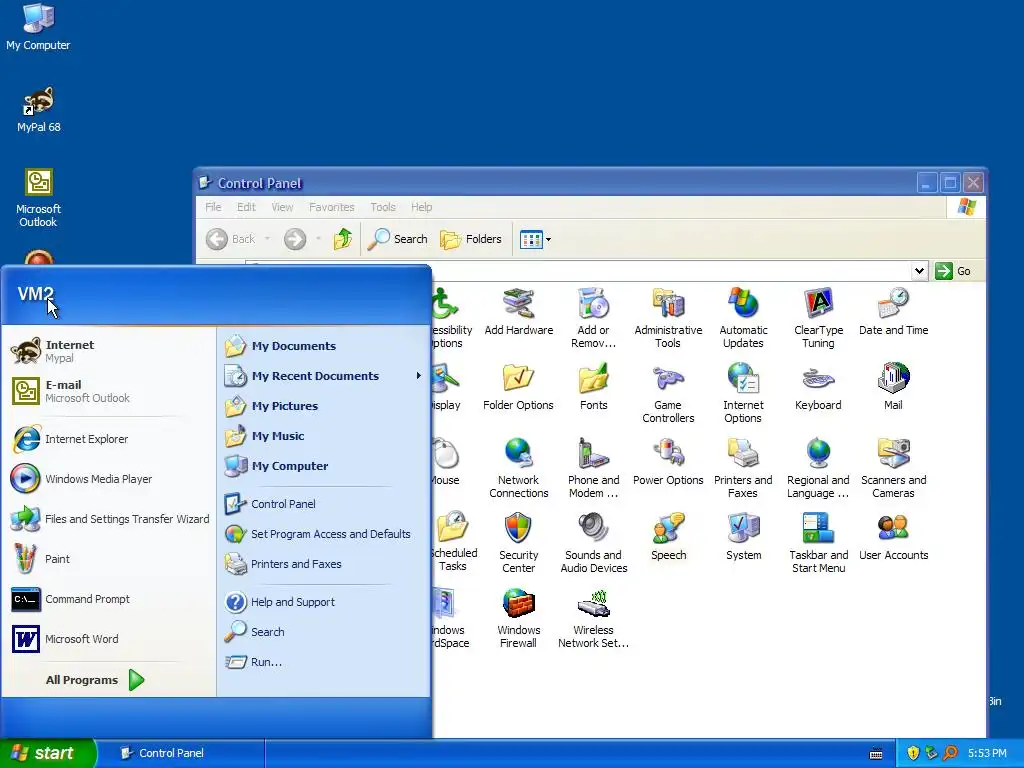This screenshot has height=768, width=1024.
Task: Click the Search toolbar button
Action: tap(398, 239)
